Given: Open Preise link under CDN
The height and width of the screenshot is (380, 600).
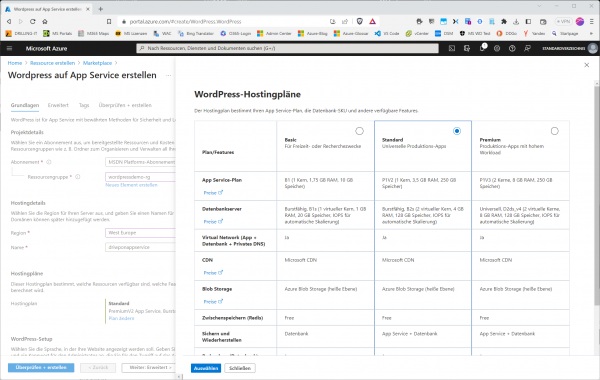Looking at the screenshot, I should [x=213, y=273].
